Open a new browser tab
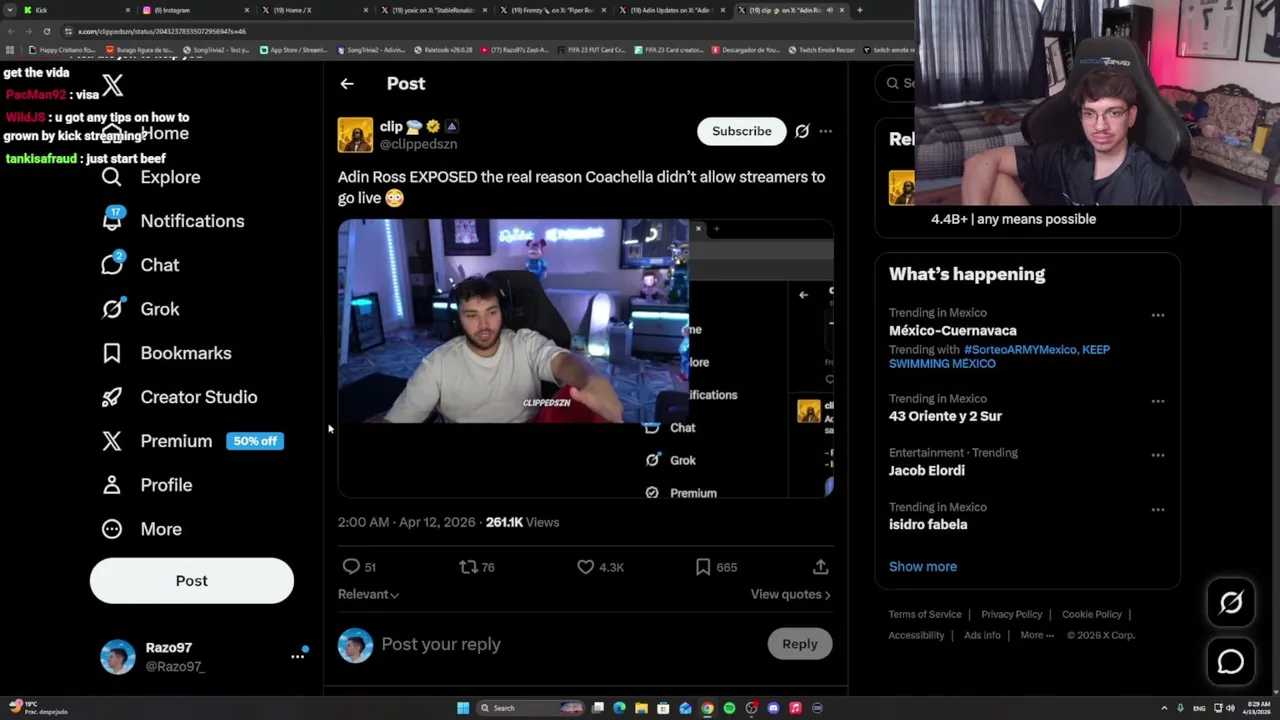 pos(859,10)
